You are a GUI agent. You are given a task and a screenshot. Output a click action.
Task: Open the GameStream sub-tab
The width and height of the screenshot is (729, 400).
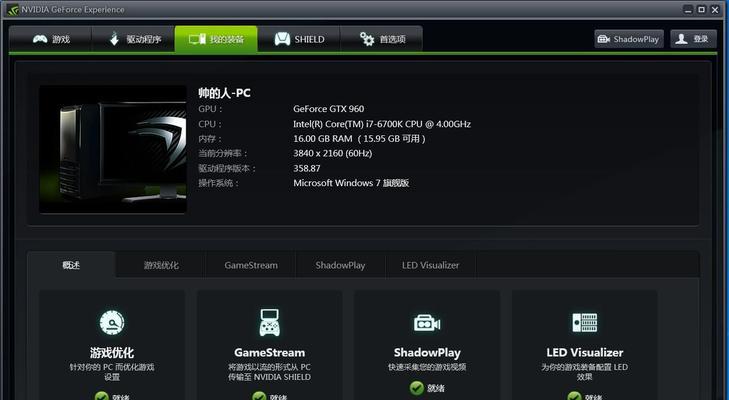(x=251, y=265)
